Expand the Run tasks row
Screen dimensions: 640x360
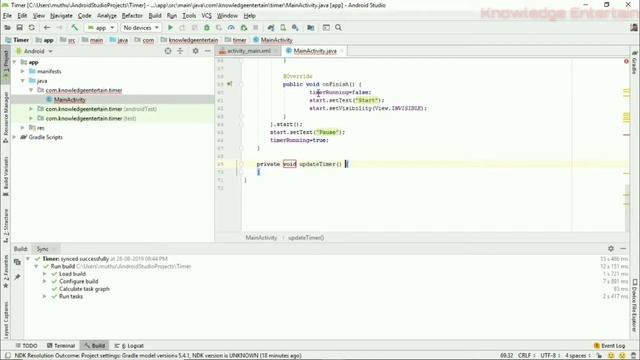coord(44,296)
